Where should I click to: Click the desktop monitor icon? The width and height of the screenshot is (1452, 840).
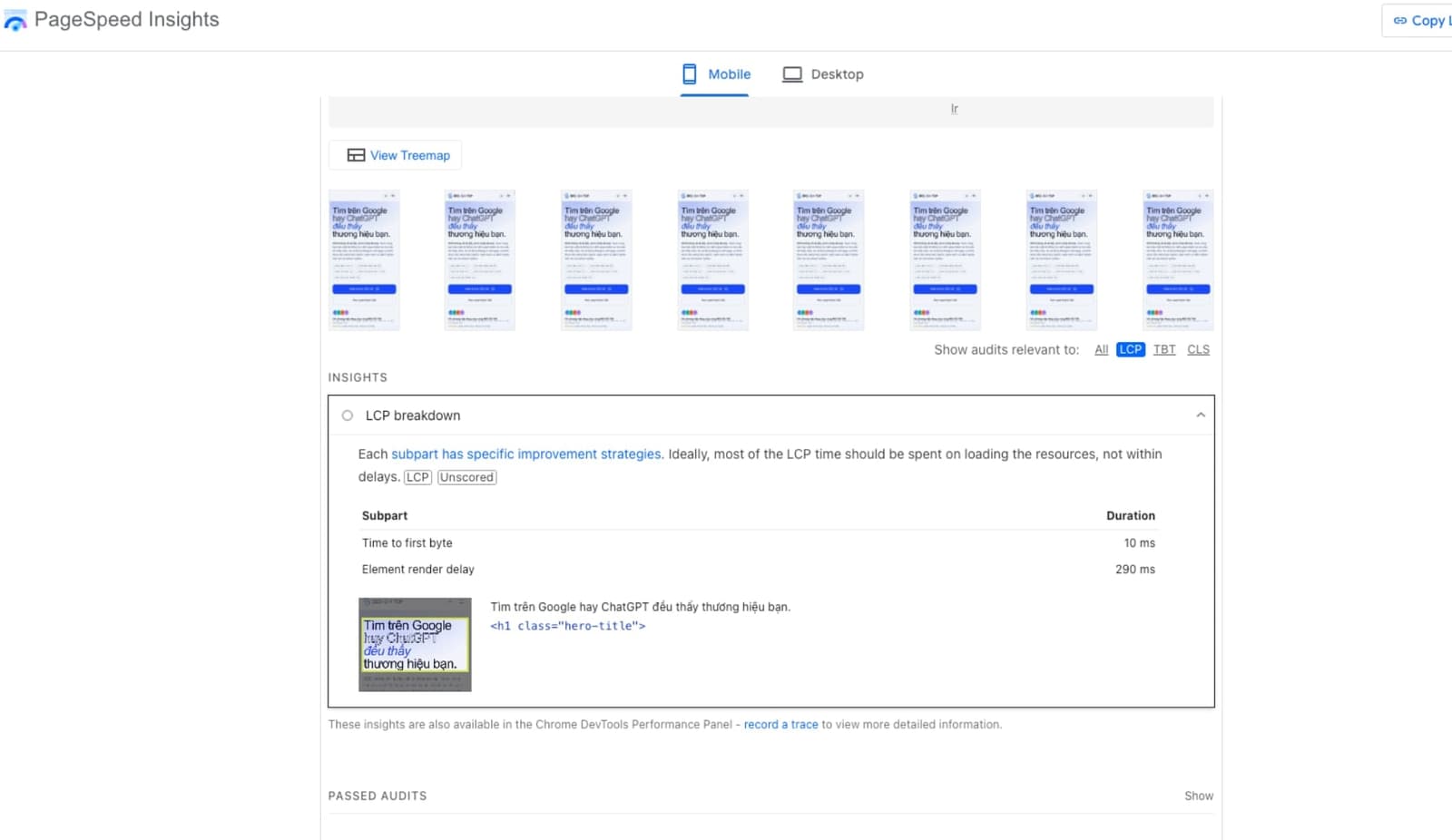tap(792, 74)
